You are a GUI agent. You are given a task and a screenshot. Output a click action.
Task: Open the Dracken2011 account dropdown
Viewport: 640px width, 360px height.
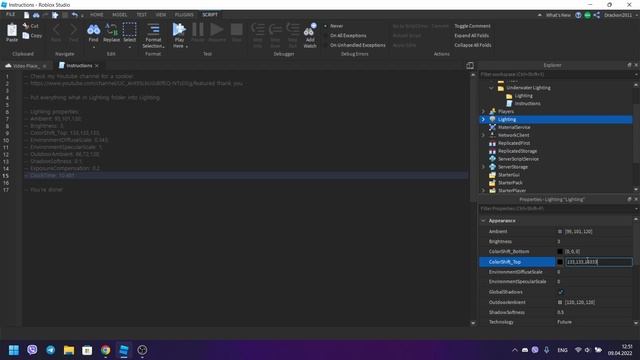pos(620,15)
